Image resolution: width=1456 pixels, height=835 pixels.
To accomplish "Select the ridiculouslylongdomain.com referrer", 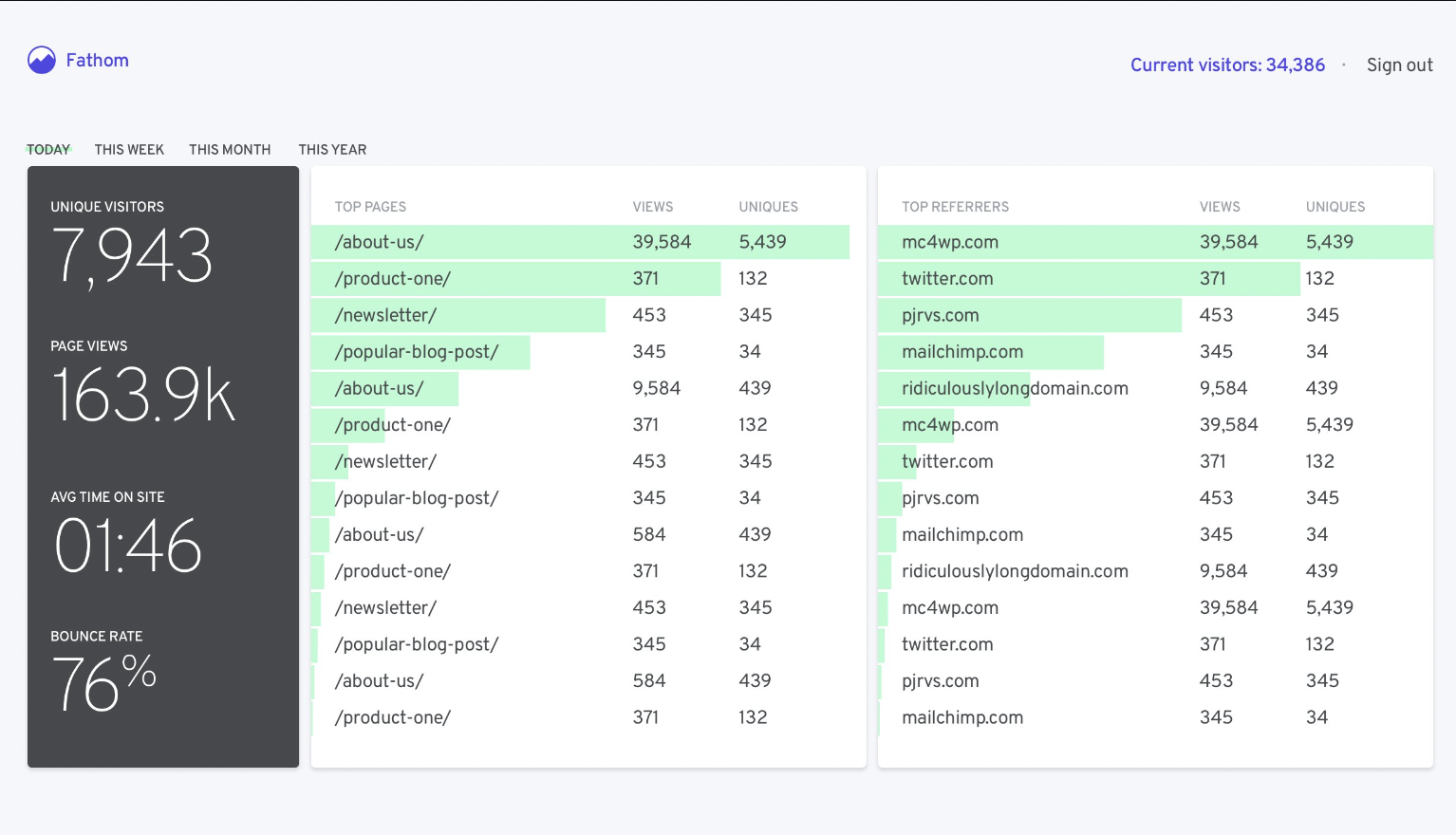I will pos(1015,388).
